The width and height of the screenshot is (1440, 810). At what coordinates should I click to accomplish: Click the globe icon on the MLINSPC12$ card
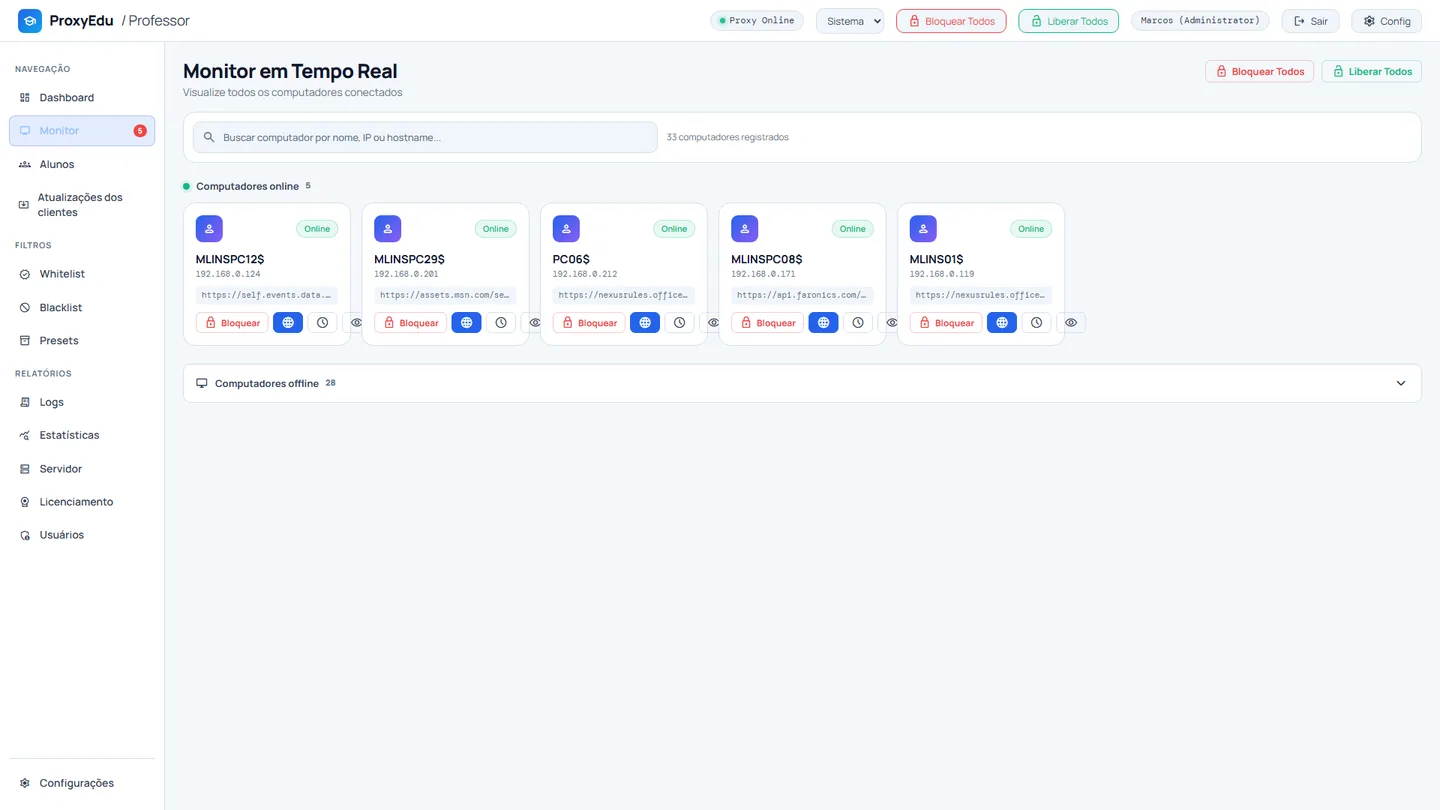point(288,323)
